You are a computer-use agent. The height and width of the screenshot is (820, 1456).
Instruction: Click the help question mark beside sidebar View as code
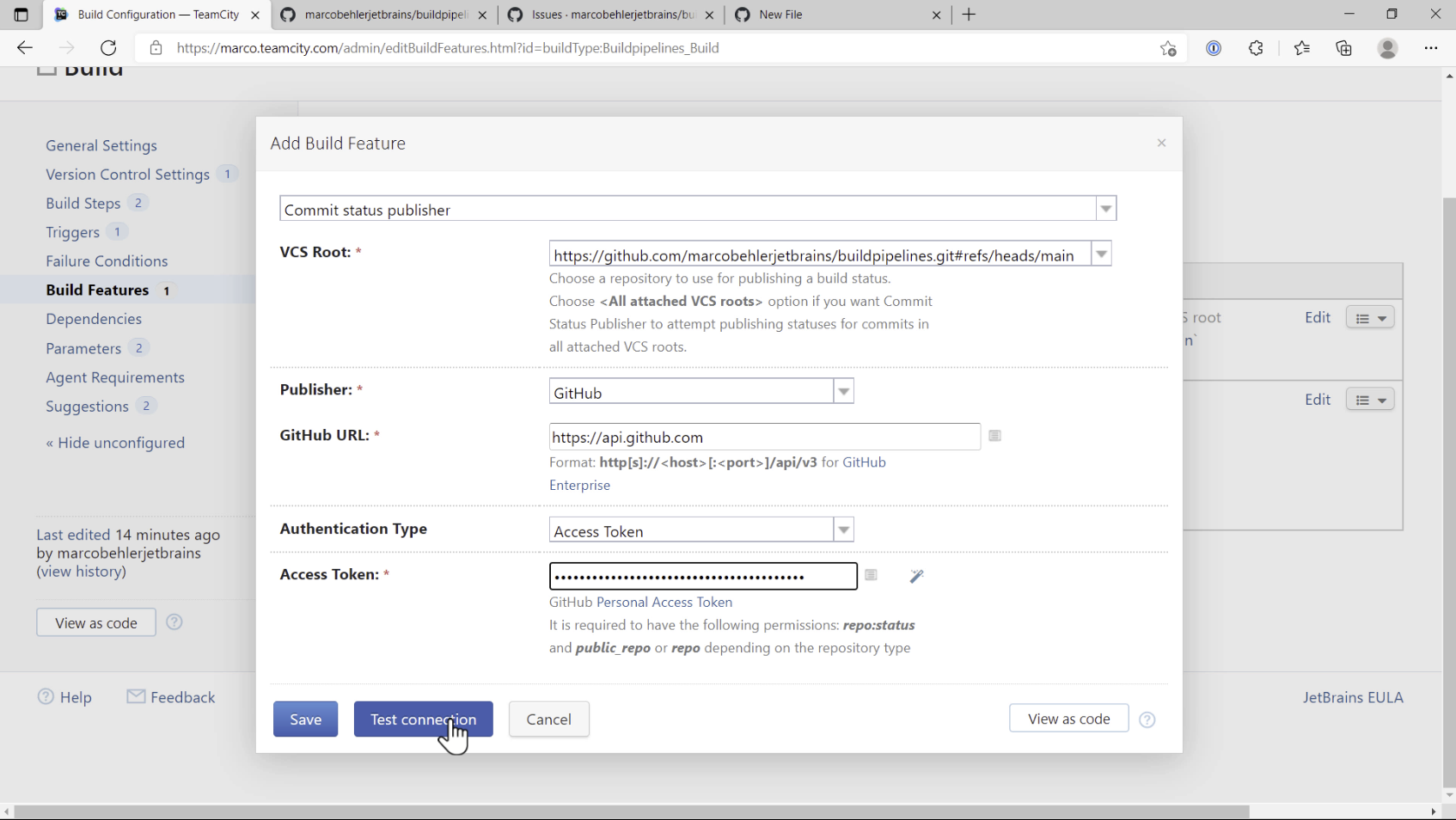(x=174, y=621)
